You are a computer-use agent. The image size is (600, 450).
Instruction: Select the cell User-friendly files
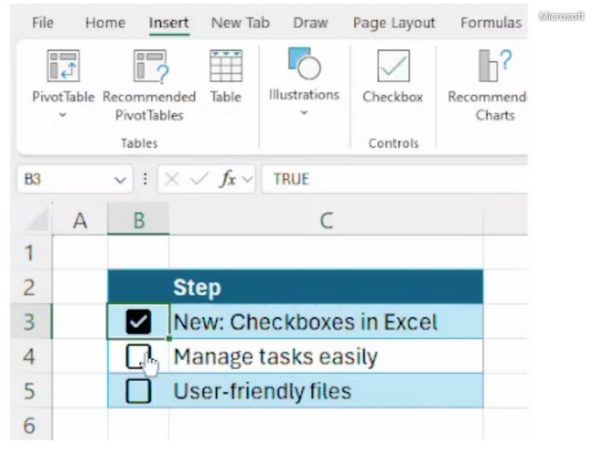pyautogui.click(x=326, y=391)
